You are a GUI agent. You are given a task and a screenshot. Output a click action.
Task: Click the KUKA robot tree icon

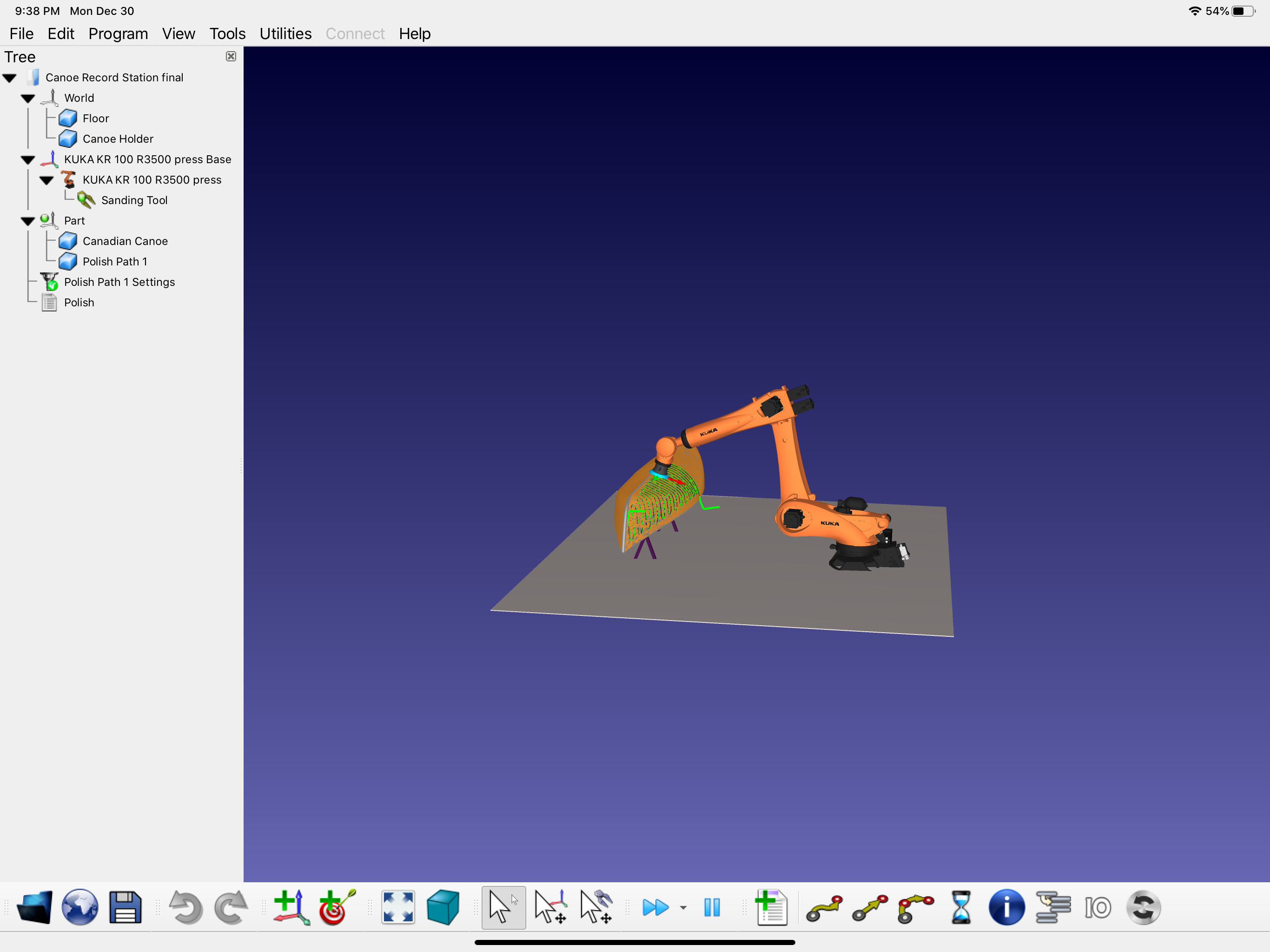pyautogui.click(x=68, y=180)
